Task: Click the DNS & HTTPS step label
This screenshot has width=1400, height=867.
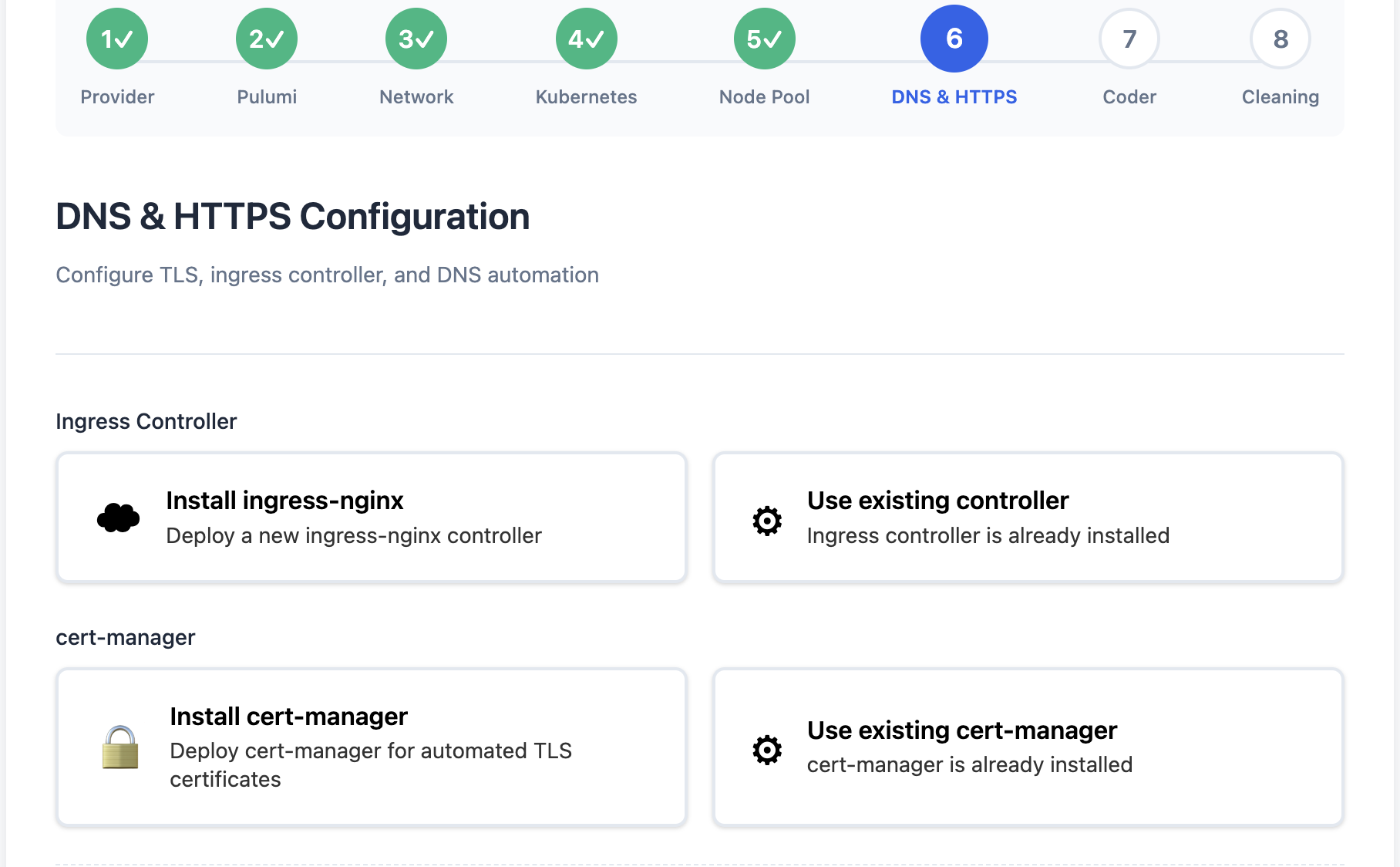Action: (x=954, y=97)
